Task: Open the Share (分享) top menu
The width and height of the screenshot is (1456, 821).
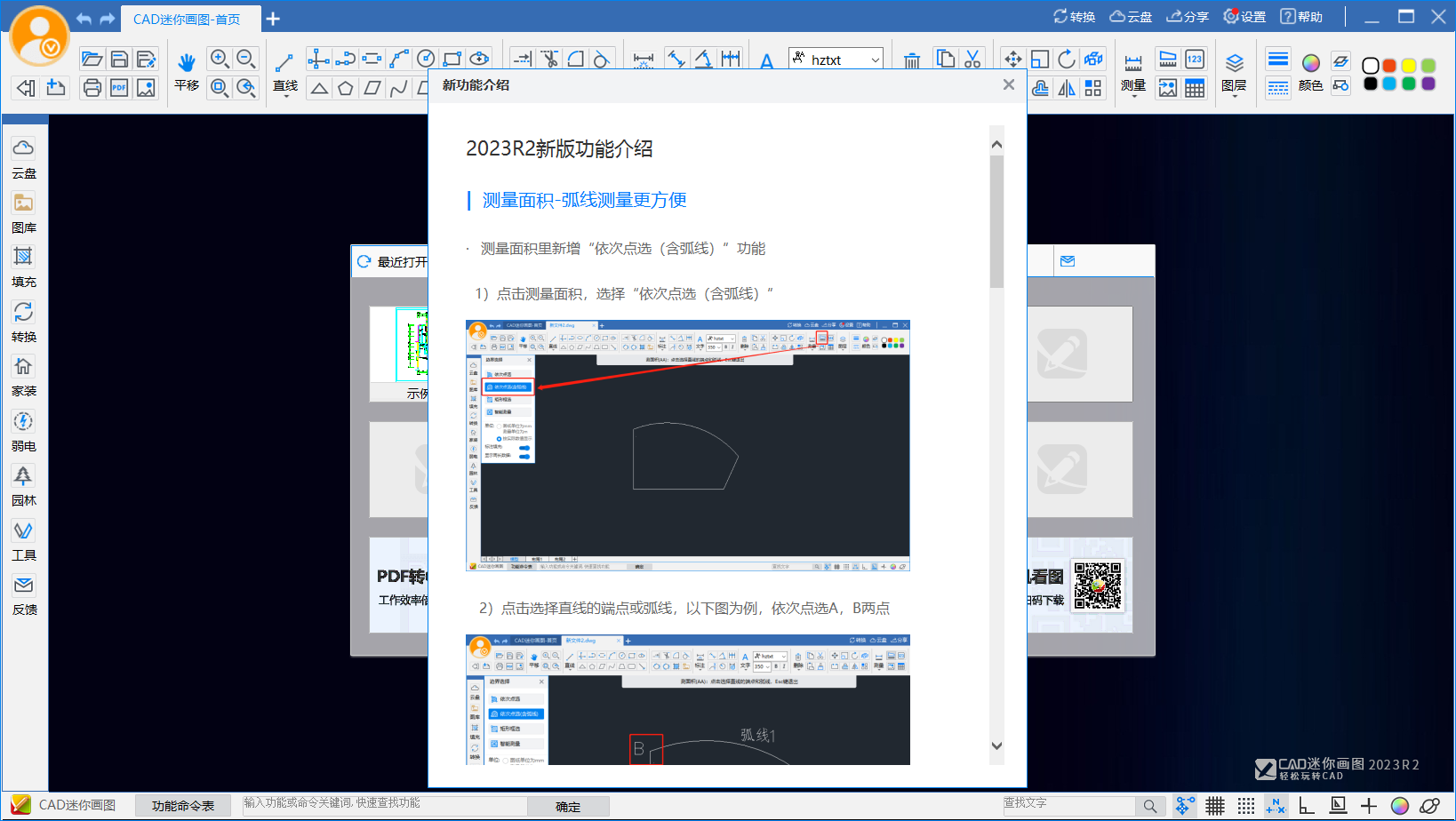Action: tap(1188, 17)
